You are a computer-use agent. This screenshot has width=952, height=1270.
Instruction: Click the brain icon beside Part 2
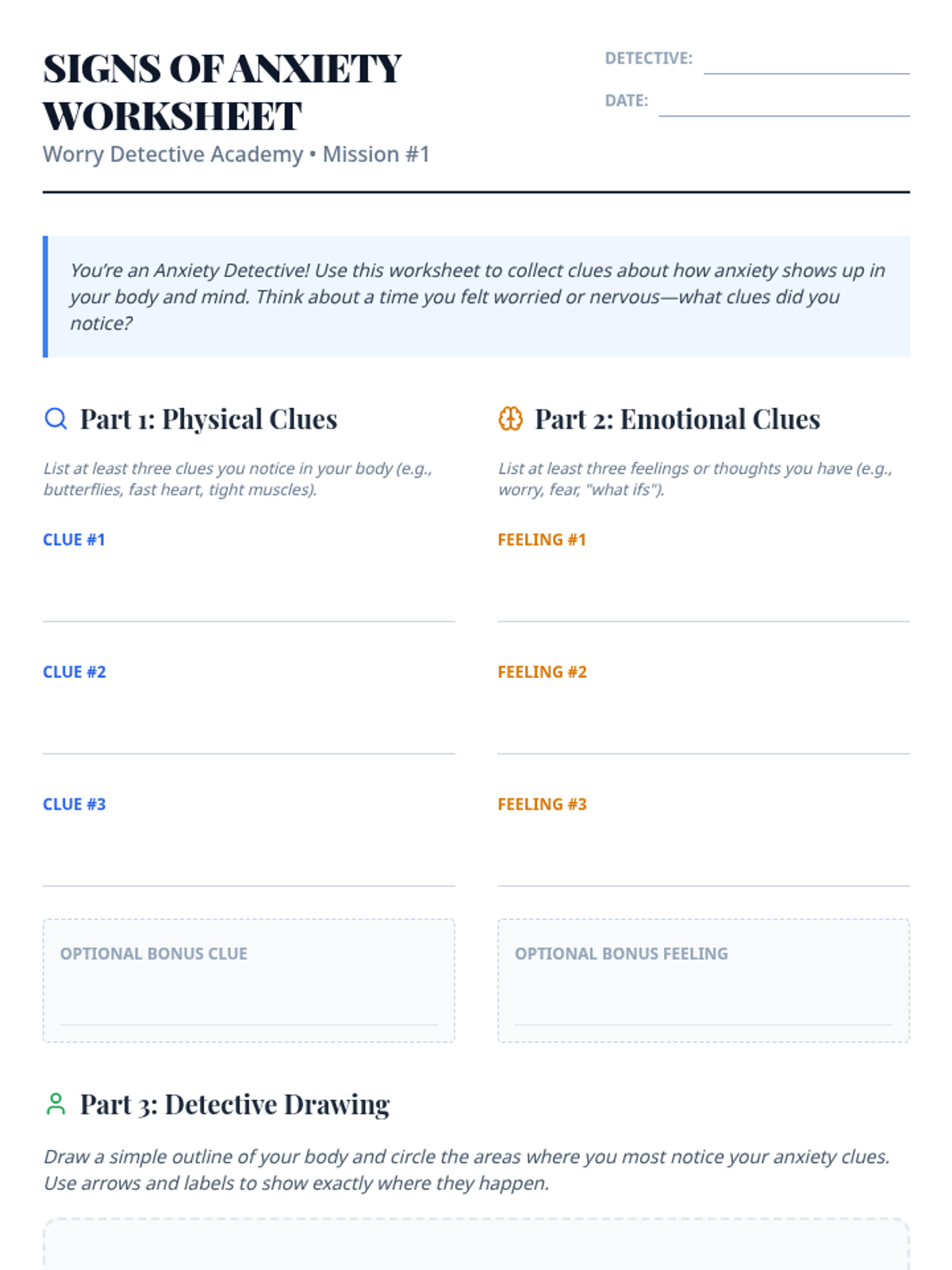510,418
